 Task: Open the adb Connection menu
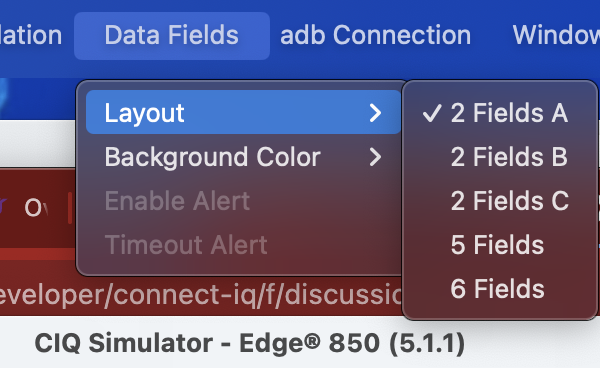375,36
